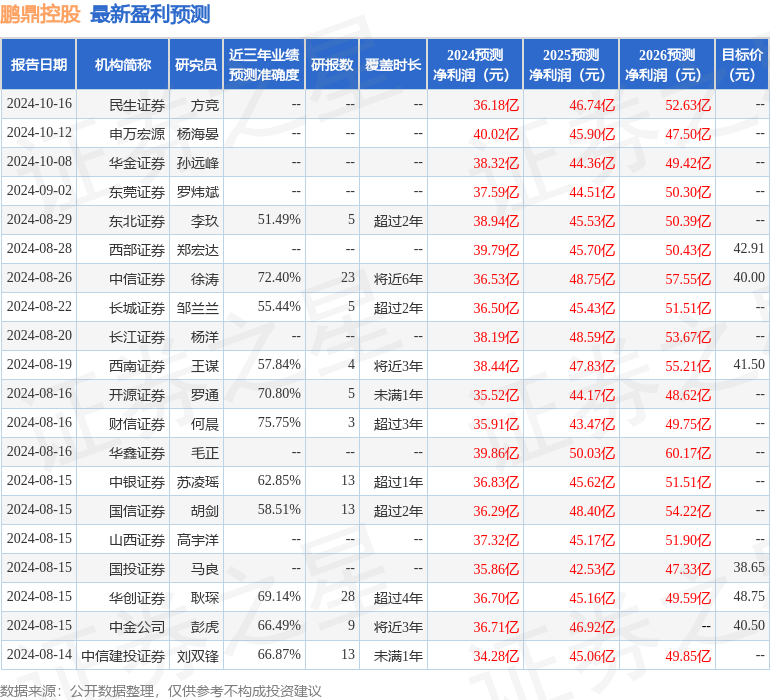Select the analyst 高宇洋
770x700 pixels.
(x=198, y=540)
